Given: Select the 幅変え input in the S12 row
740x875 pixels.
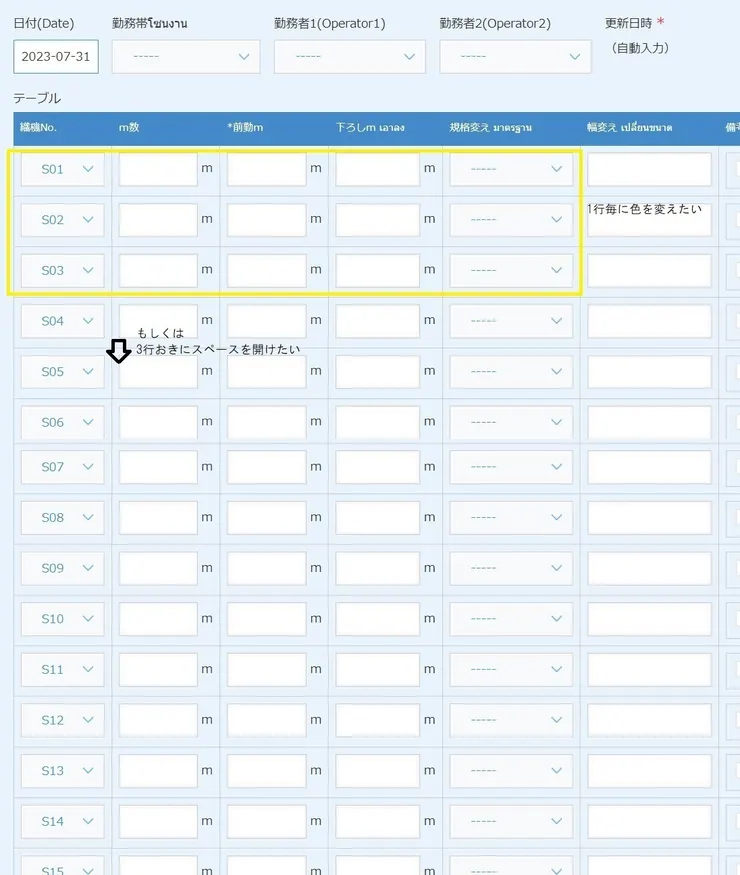Looking at the screenshot, I should pos(649,720).
